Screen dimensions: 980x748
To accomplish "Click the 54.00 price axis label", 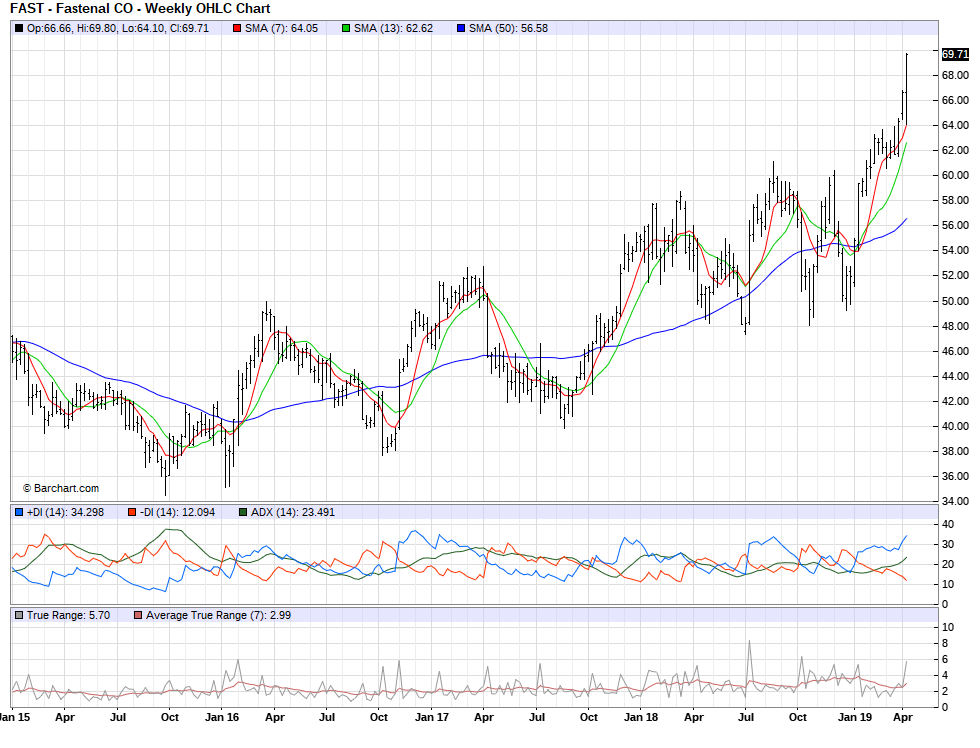I will 955,251.
